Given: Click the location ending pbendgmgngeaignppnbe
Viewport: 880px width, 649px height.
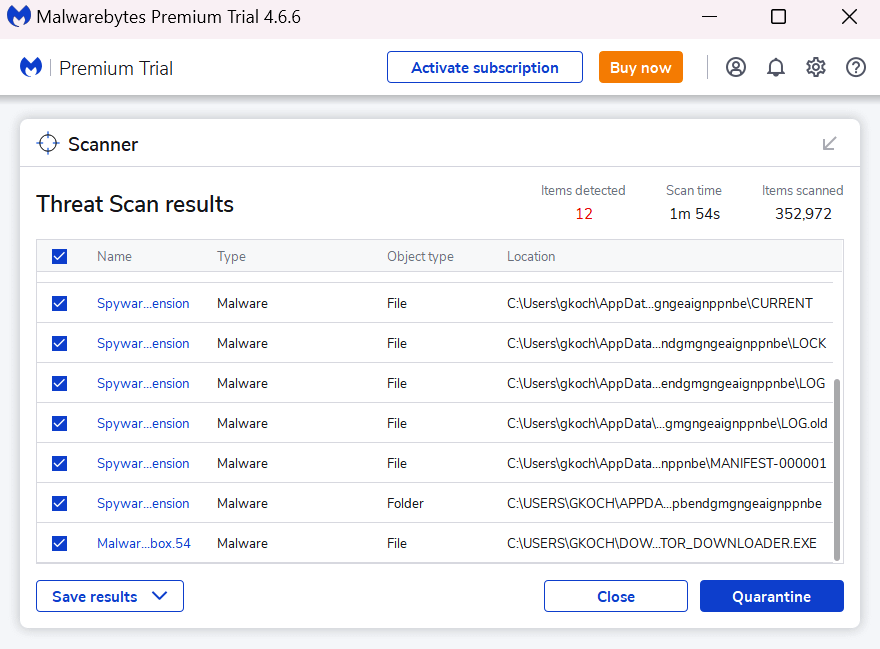Looking at the screenshot, I should click(664, 504).
